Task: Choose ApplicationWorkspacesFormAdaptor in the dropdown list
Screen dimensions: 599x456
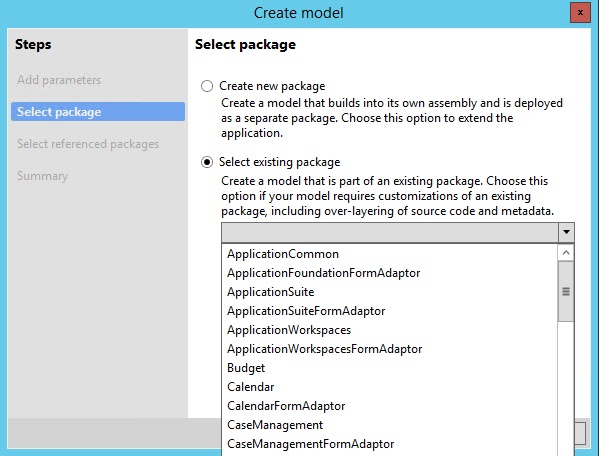Action: click(390, 349)
